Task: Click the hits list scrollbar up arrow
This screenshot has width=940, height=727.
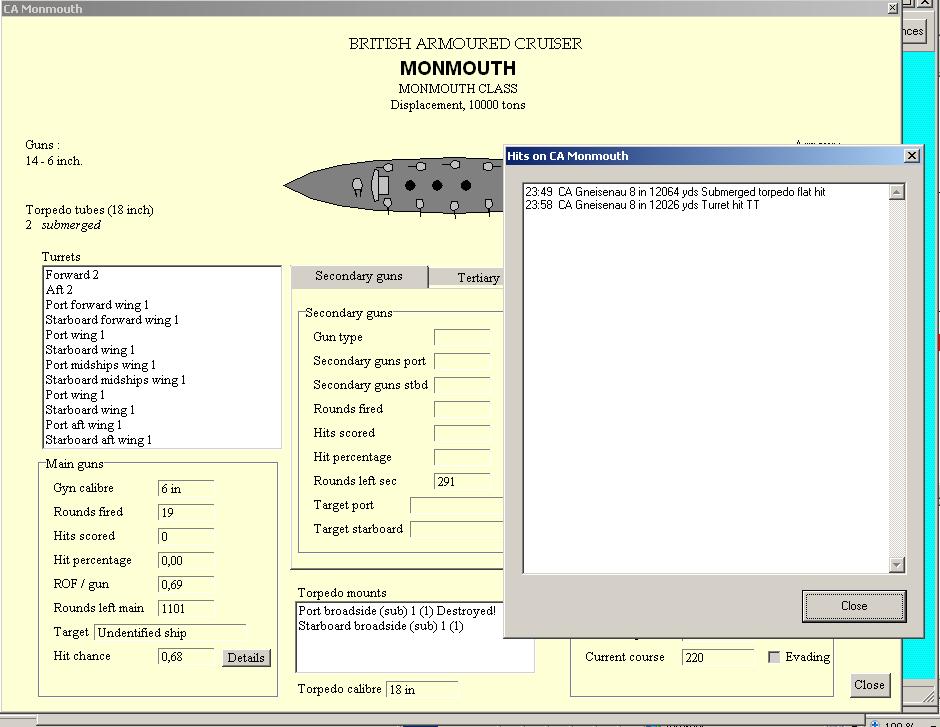Action: coord(897,192)
